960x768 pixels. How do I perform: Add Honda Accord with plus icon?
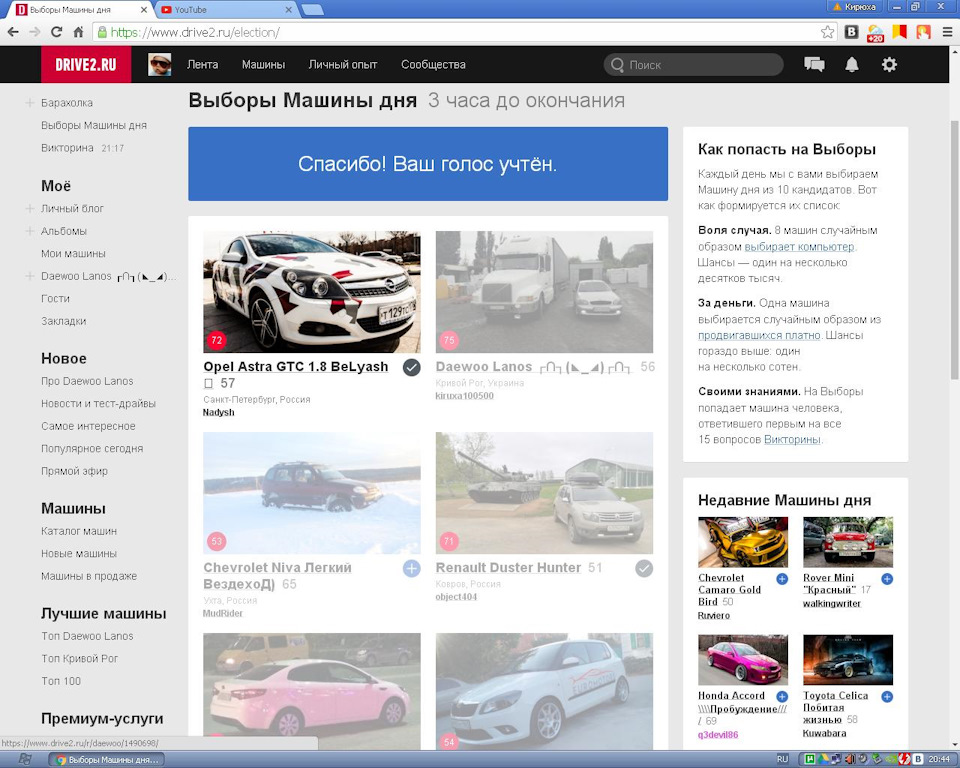click(782, 696)
